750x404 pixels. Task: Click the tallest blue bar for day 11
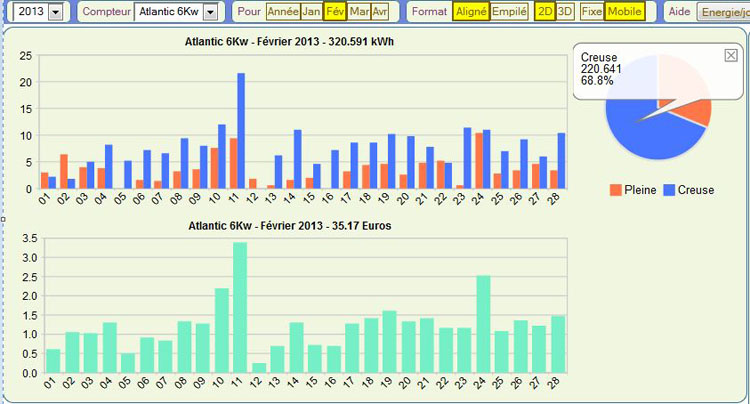241,130
